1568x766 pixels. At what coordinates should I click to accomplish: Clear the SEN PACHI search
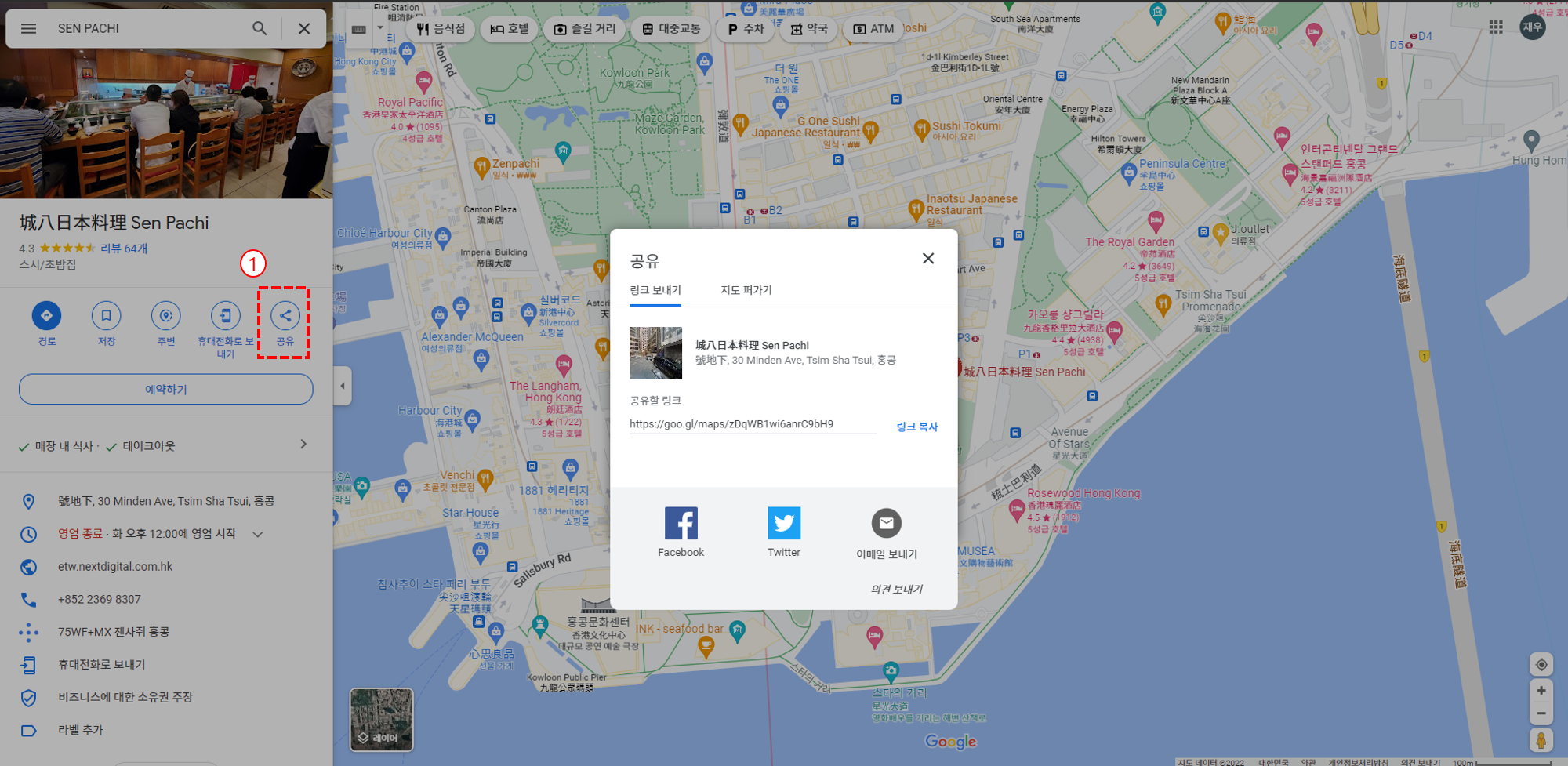click(x=304, y=28)
